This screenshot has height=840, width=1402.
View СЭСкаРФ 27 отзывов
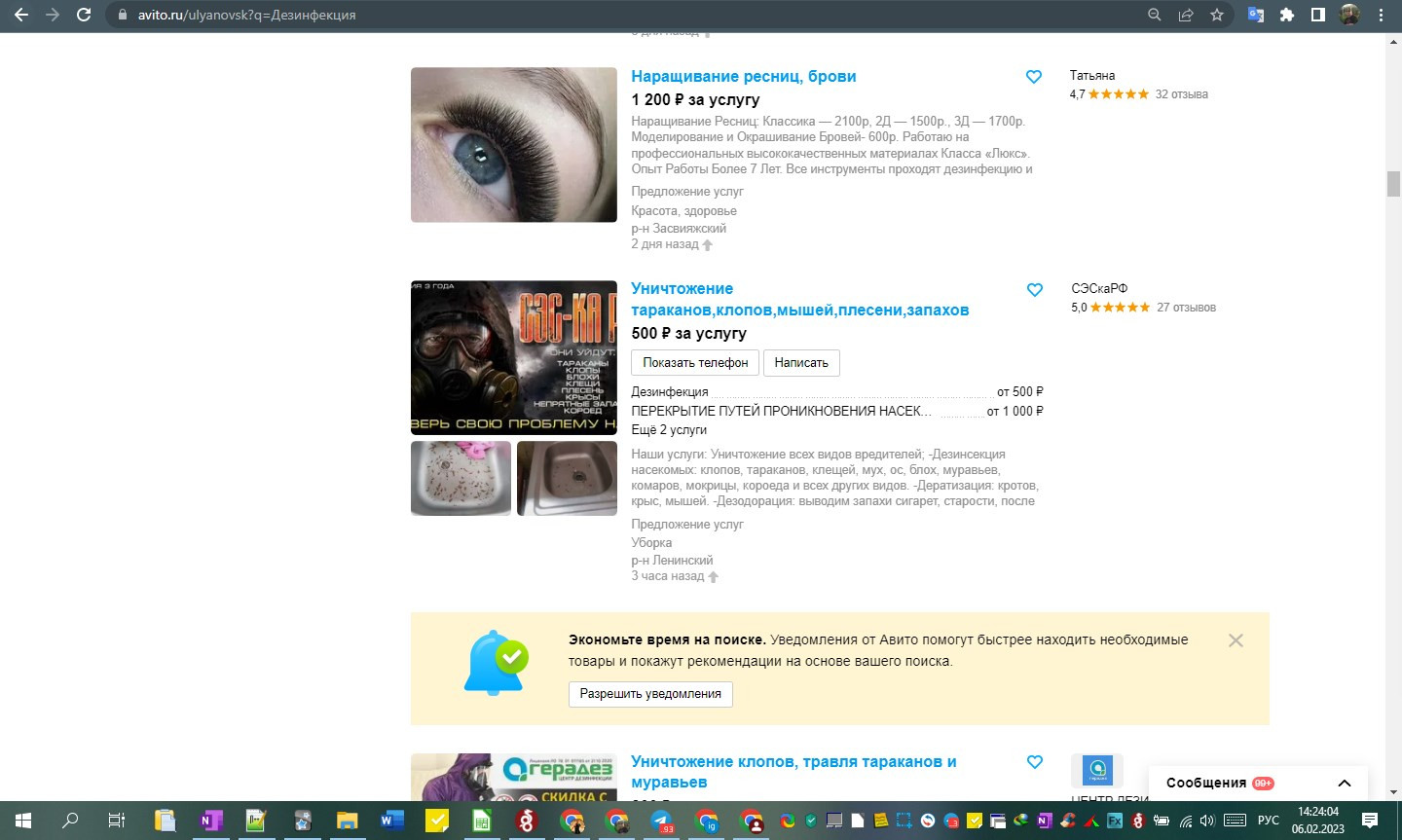click(x=1186, y=308)
